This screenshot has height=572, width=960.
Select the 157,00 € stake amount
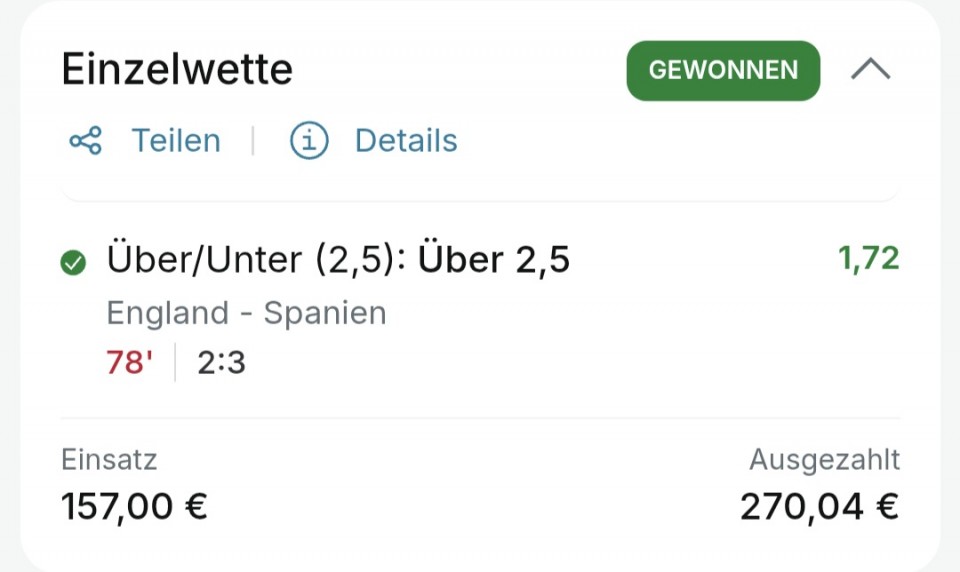tap(134, 507)
